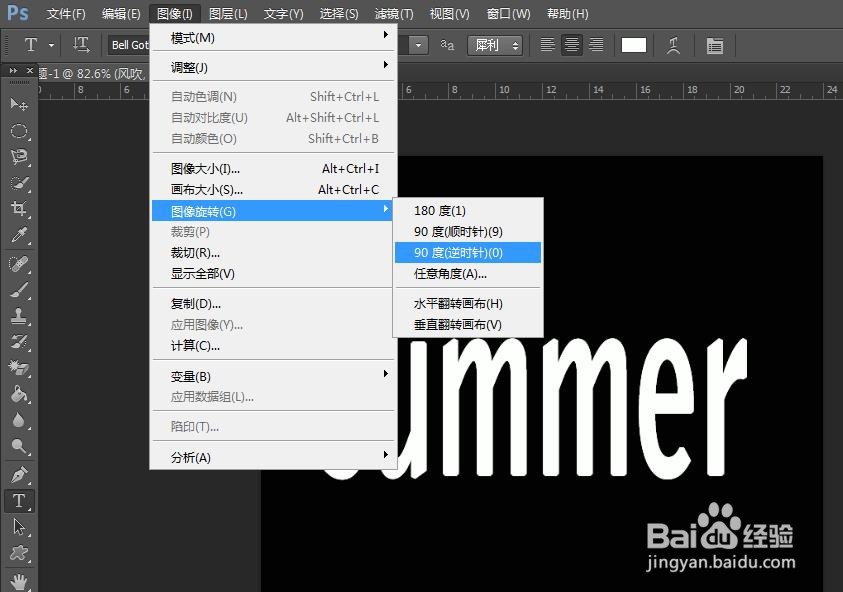Viewport: 843px width, 592px height.
Task: Select the Move tool
Action: (x=19, y=104)
